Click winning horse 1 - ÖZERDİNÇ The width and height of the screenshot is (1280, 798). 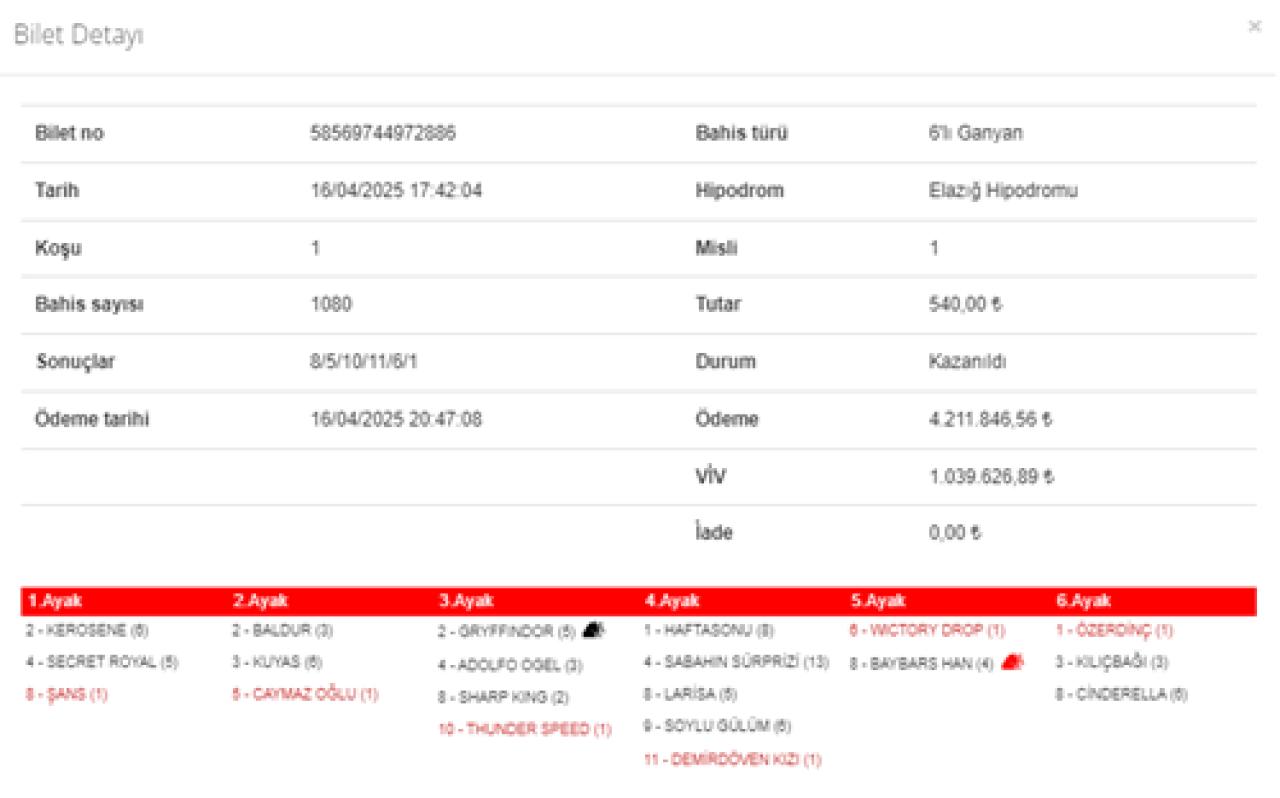[x=1114, y=631]
